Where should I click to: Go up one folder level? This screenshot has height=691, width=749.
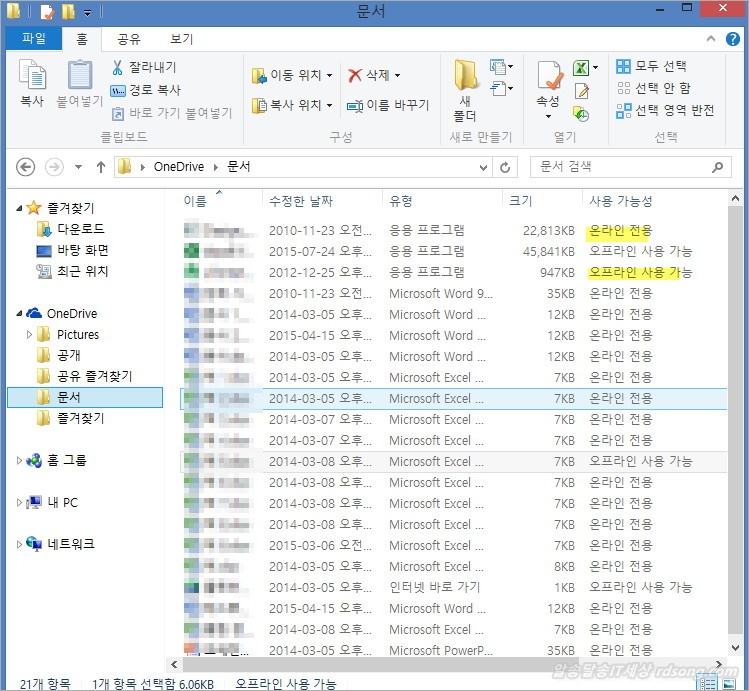pos(101,167)
